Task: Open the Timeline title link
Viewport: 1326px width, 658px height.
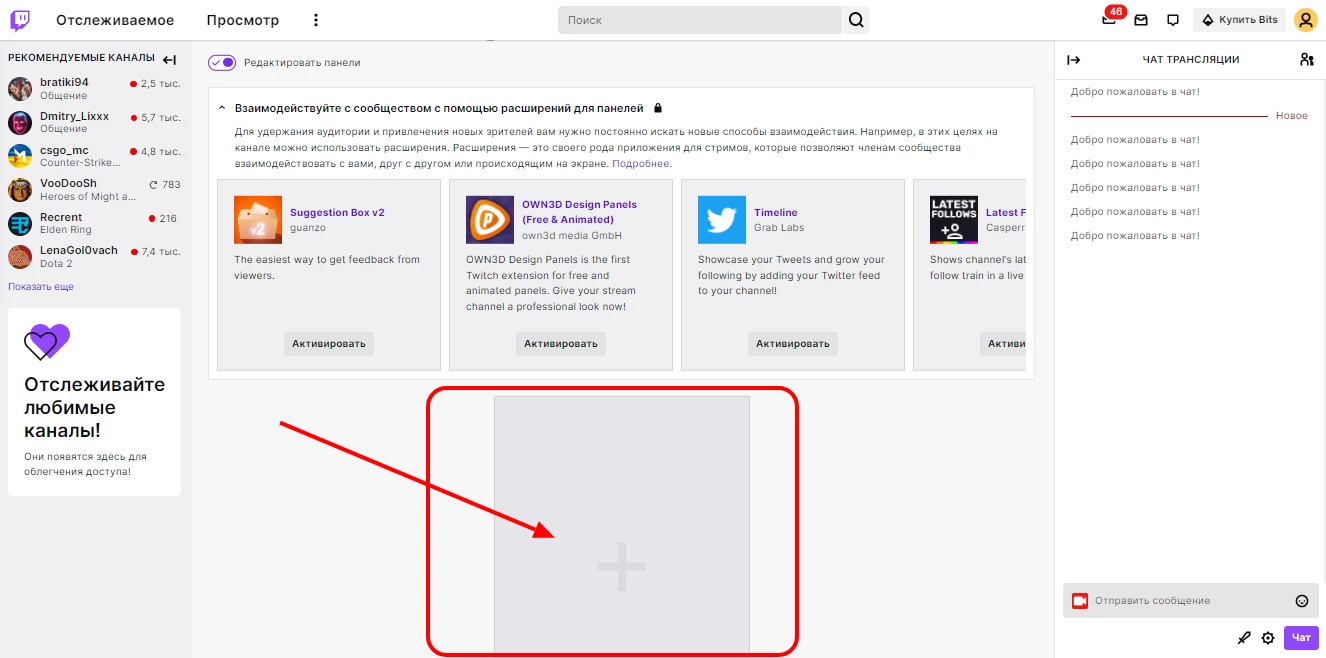Action: [x=776, y=212]
